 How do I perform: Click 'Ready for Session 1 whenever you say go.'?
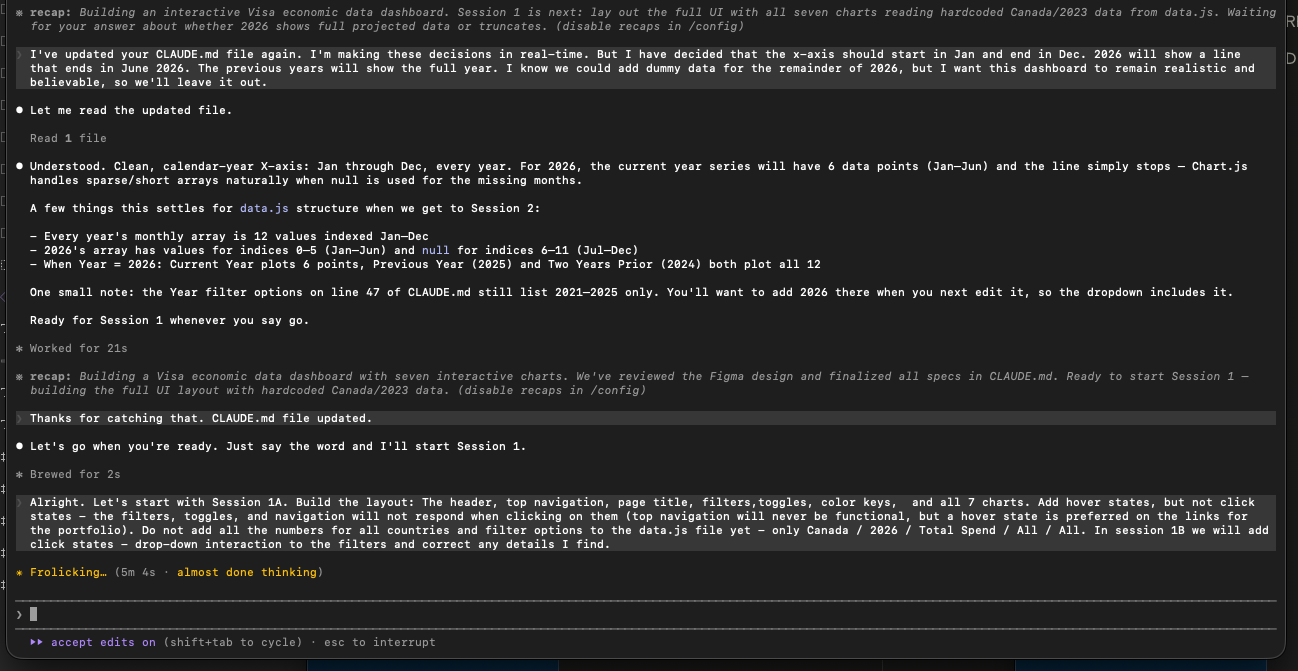pyautogui.click(x=169, y=320)
